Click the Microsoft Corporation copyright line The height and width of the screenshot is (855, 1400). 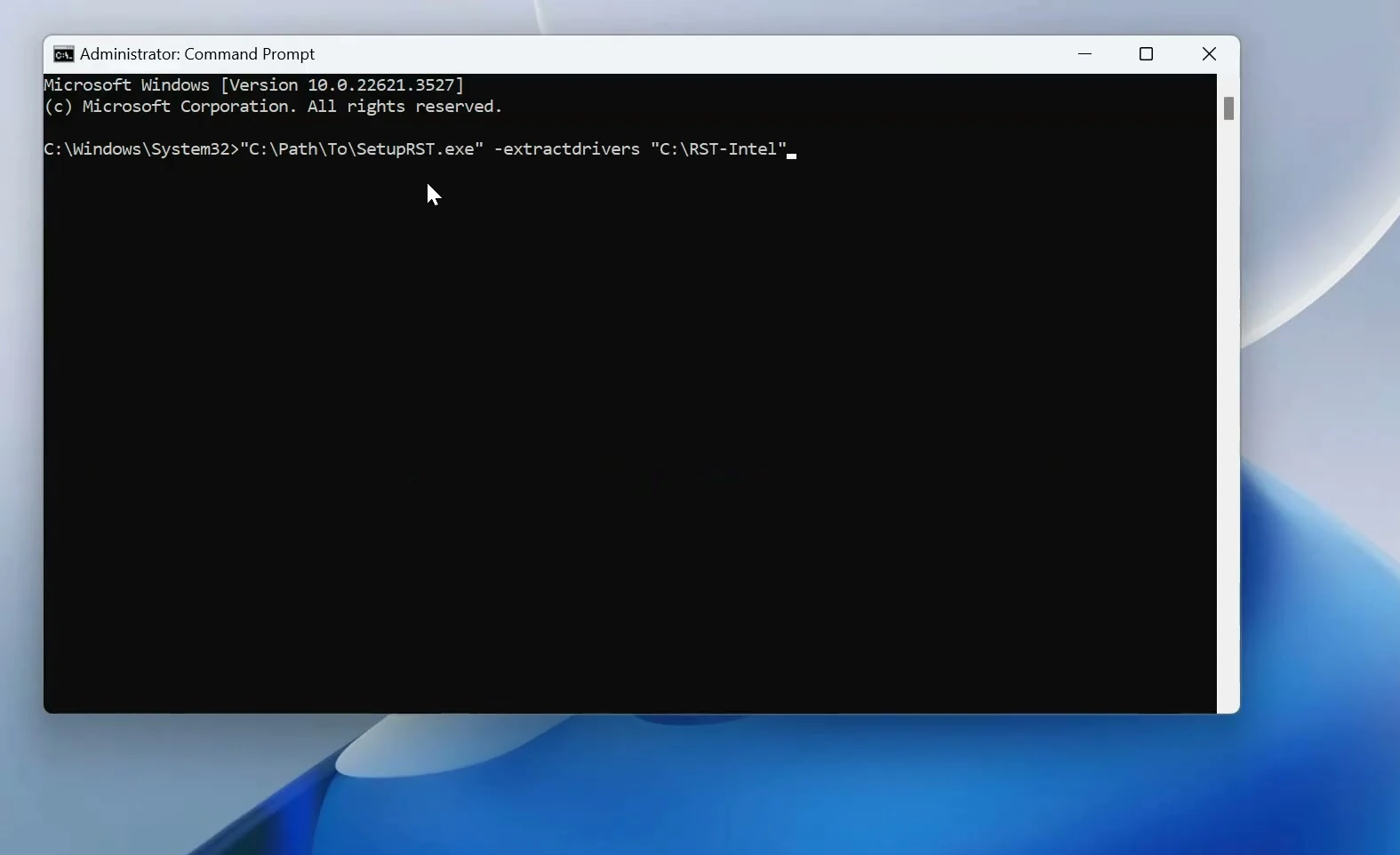(x=274, y=107)
